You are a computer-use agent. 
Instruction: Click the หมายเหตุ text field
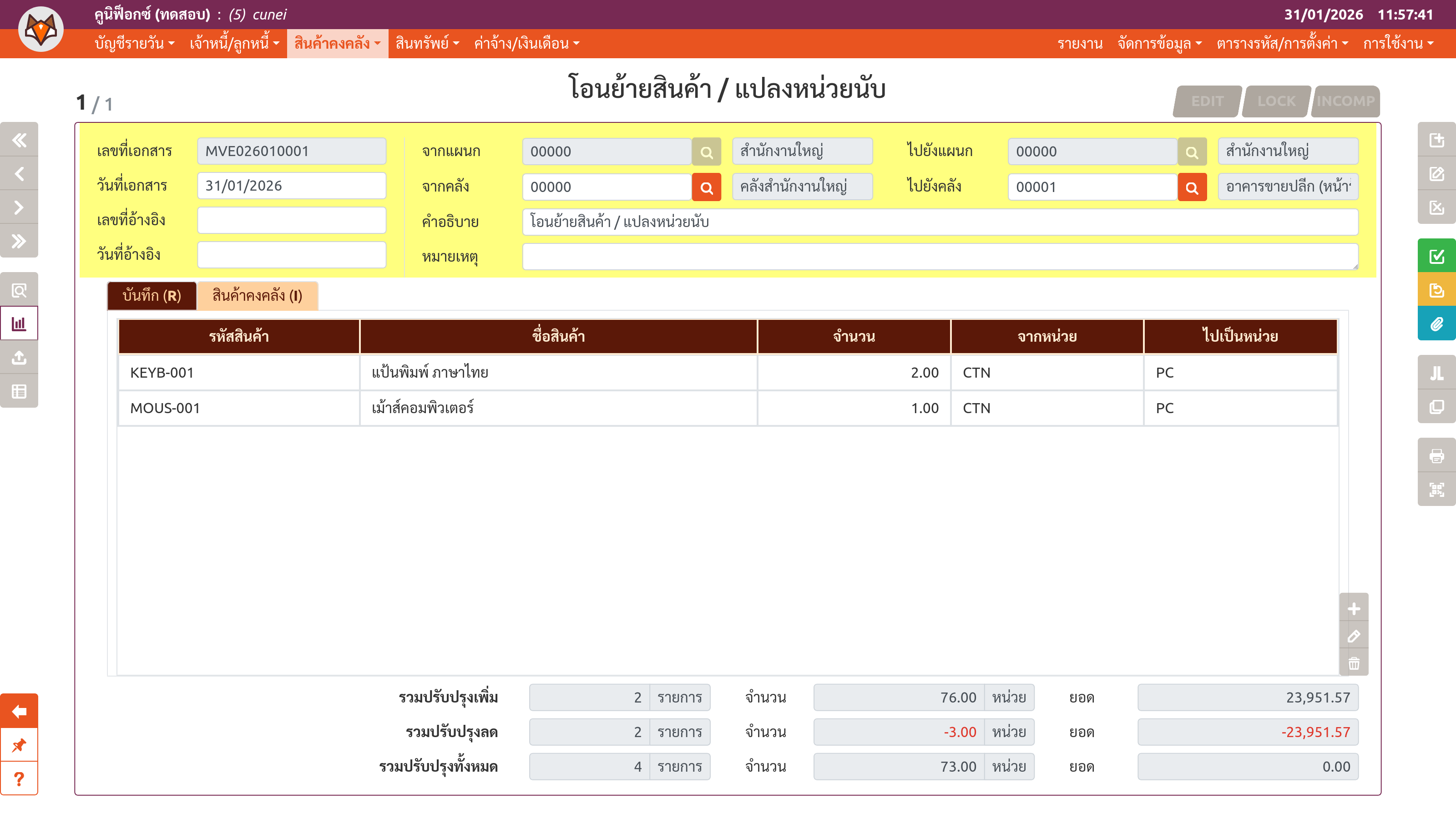939,257
